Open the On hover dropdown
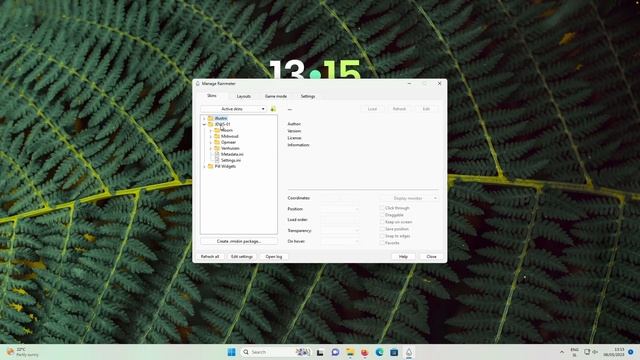640x360 pixels. 340,241
